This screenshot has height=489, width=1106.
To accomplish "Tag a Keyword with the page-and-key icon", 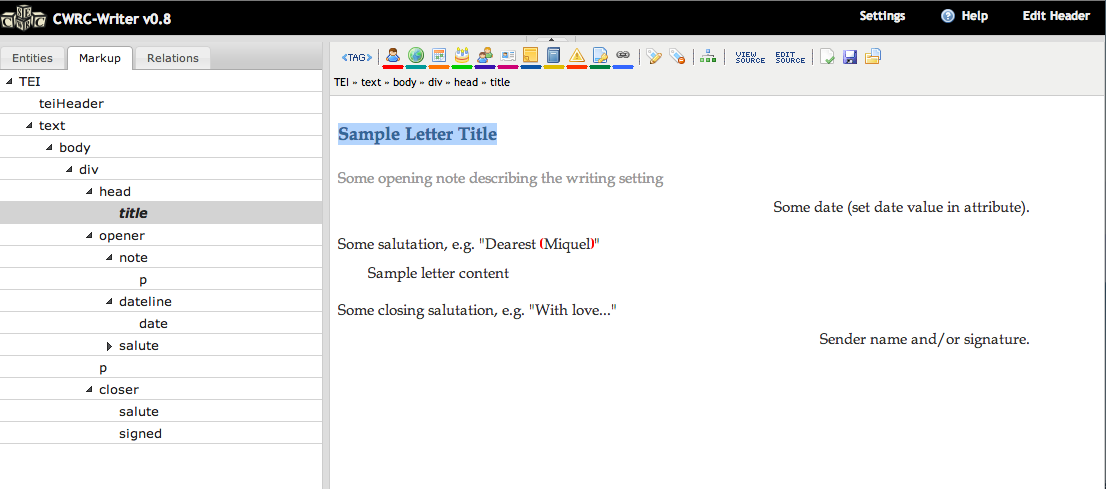I will 600,56.
